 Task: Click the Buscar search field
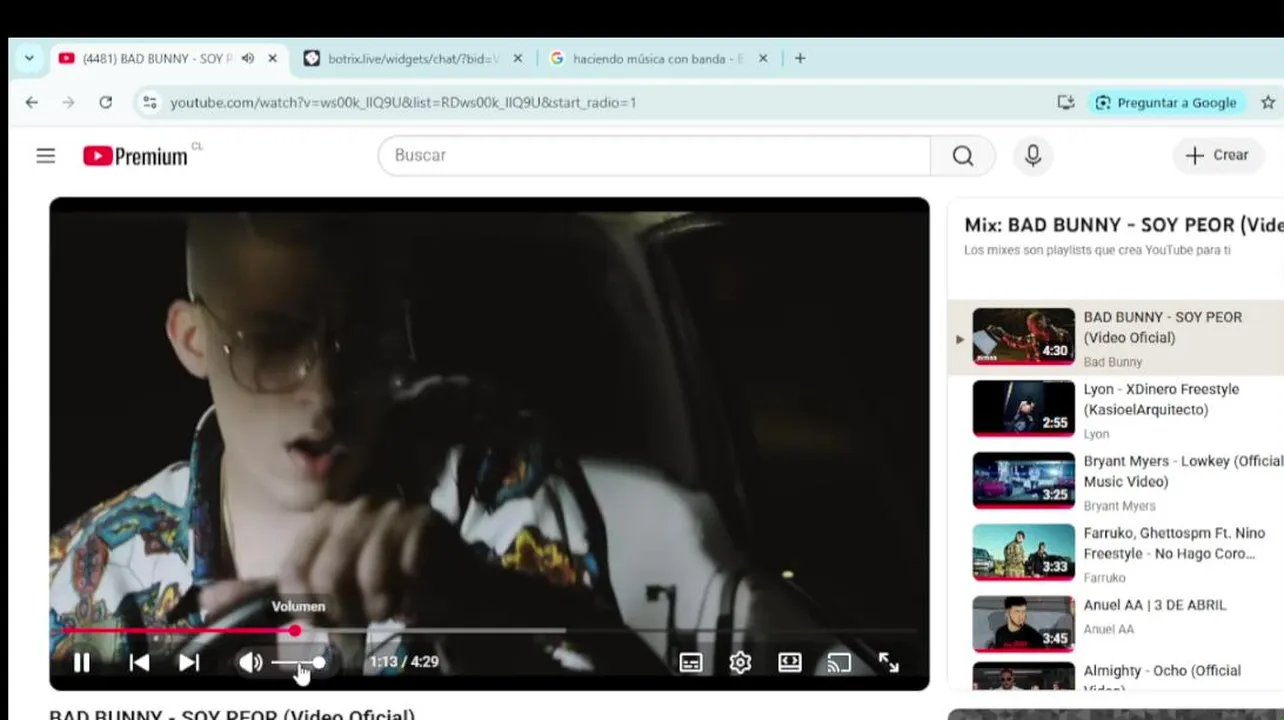pos(655,155)
